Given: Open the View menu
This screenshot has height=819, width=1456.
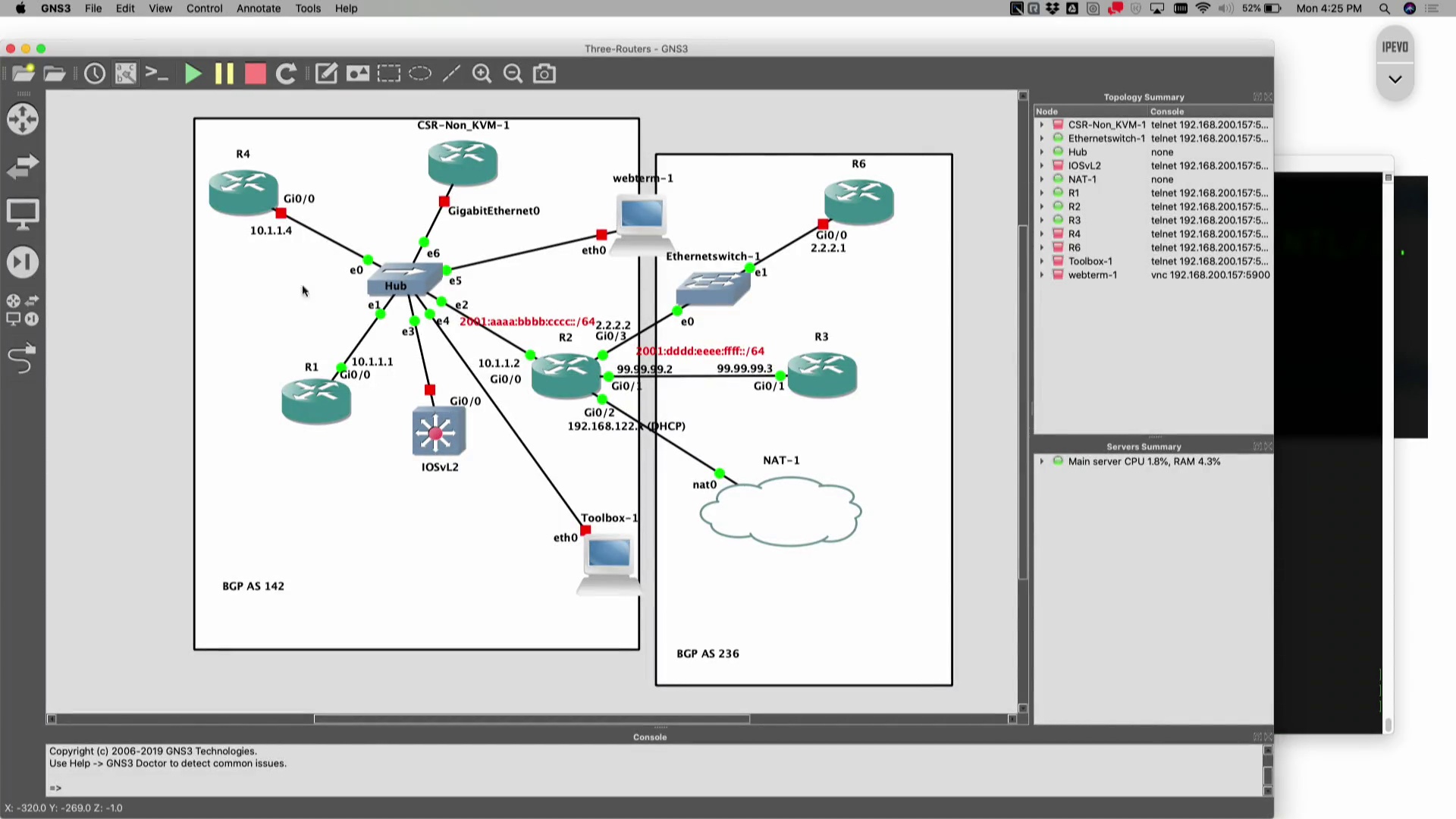Looking at the screenshot, I should [x=160, y=8].
